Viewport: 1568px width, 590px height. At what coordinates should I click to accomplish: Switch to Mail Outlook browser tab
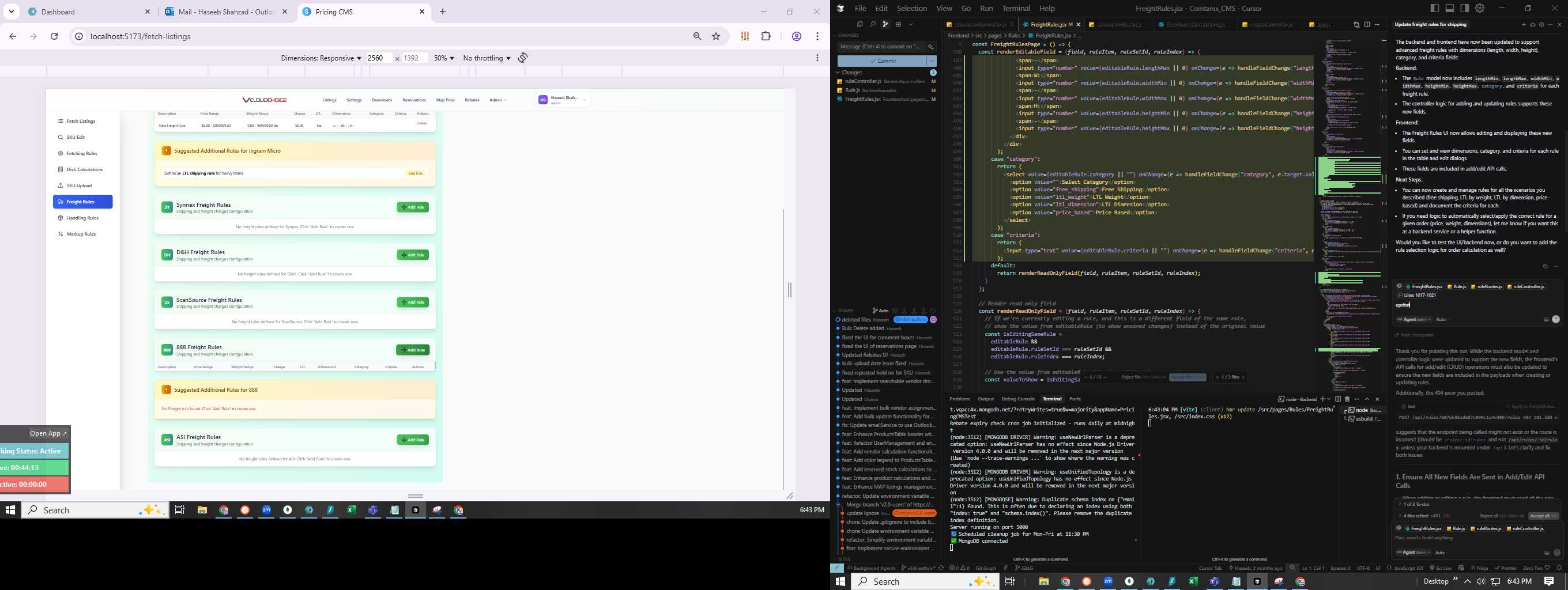click(226, 12)
